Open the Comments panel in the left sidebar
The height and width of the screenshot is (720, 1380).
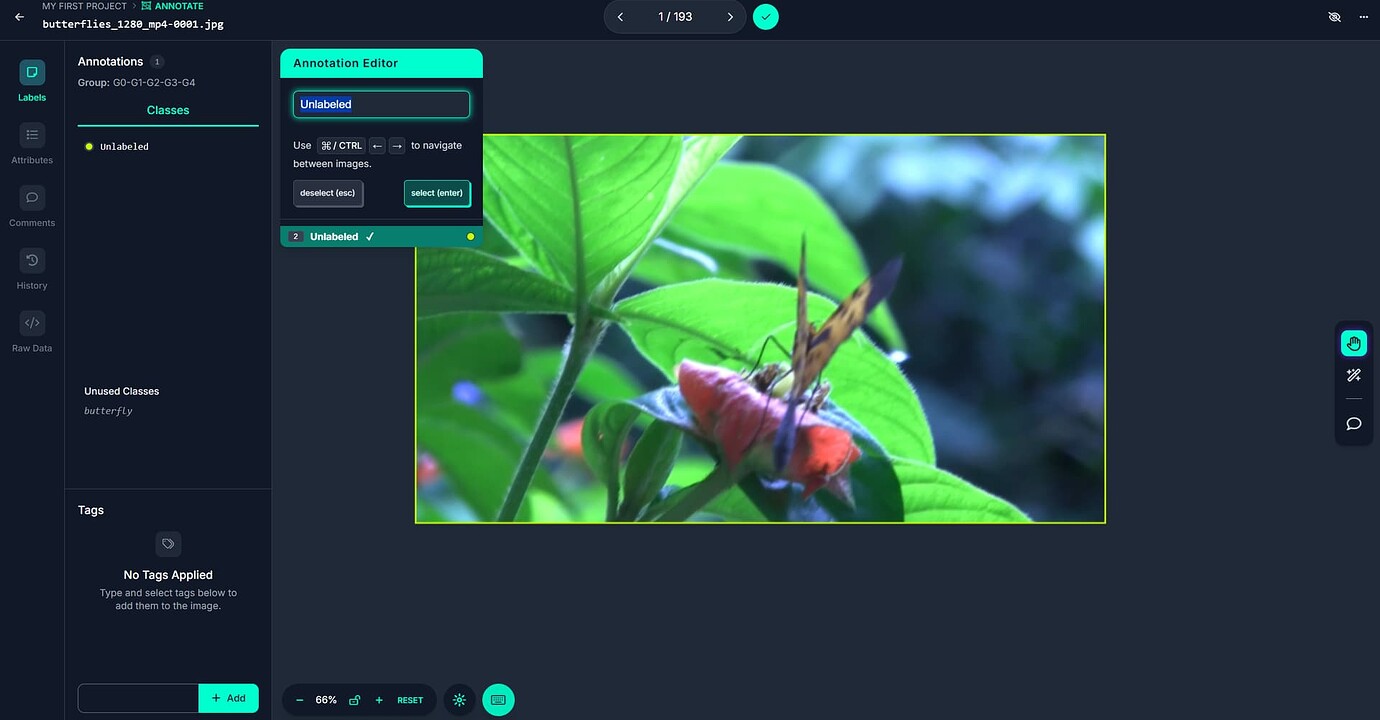point(31,208)
